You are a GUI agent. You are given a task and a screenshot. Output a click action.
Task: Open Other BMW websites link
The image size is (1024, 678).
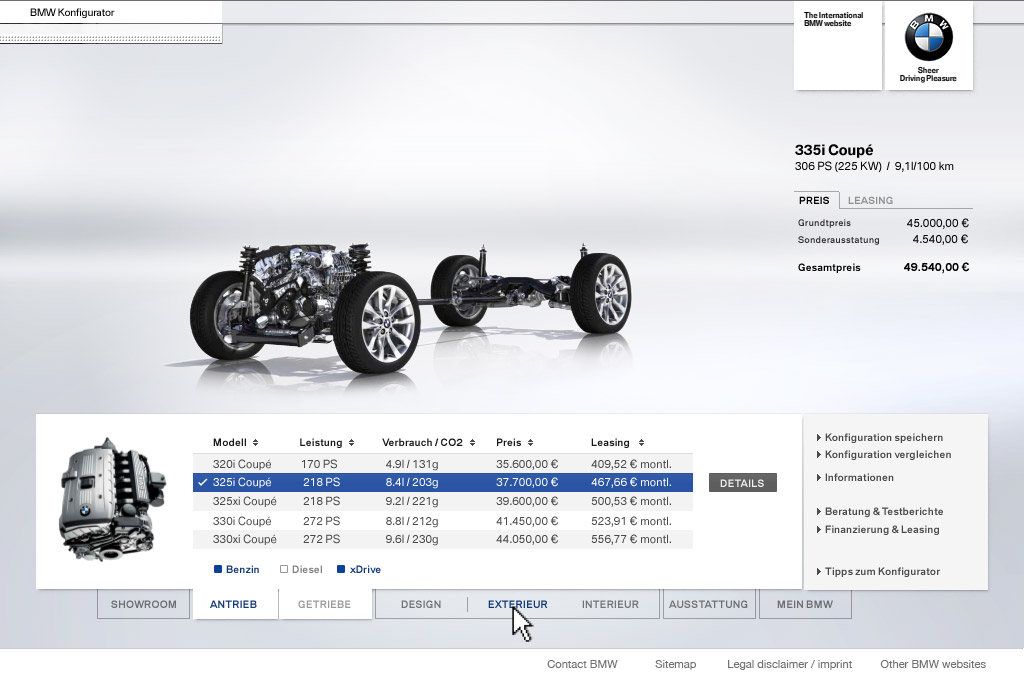click(933, 664)
